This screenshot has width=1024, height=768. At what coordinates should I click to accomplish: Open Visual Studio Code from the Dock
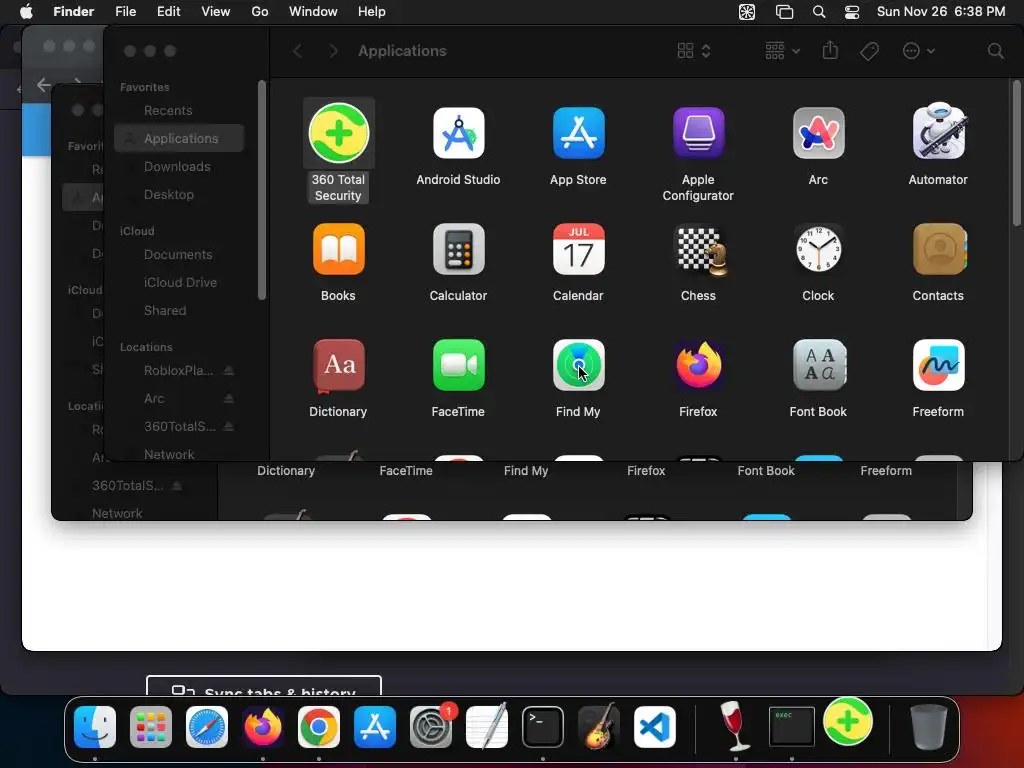click(x=655, y=727)
